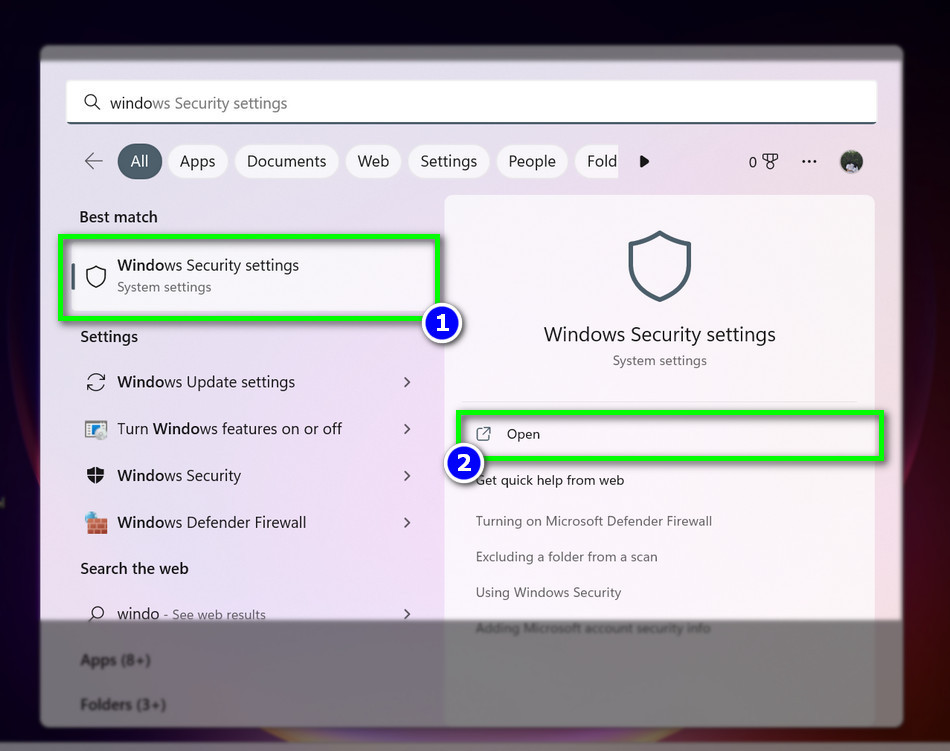
Task: Switch to the Apps filter tab
Action: pos(198,161)
